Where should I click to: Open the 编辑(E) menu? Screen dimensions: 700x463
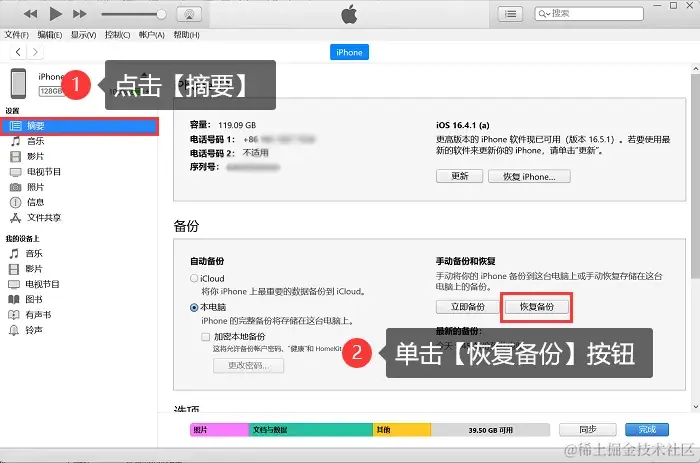tap(50, 35)
